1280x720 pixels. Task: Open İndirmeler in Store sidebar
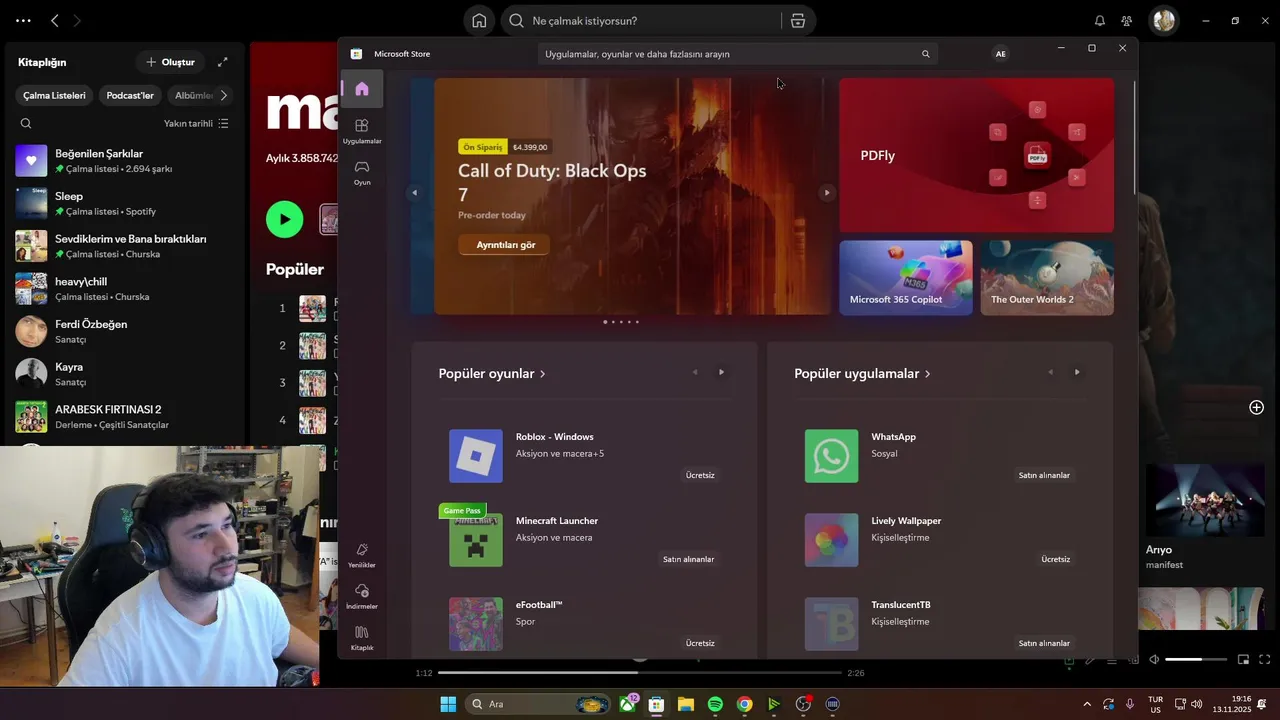pyautogui.click(x=362, y=596)
